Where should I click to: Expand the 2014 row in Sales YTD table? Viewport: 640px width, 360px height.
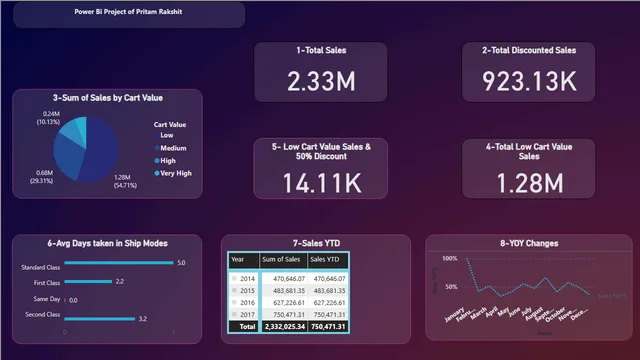[234, 278]
